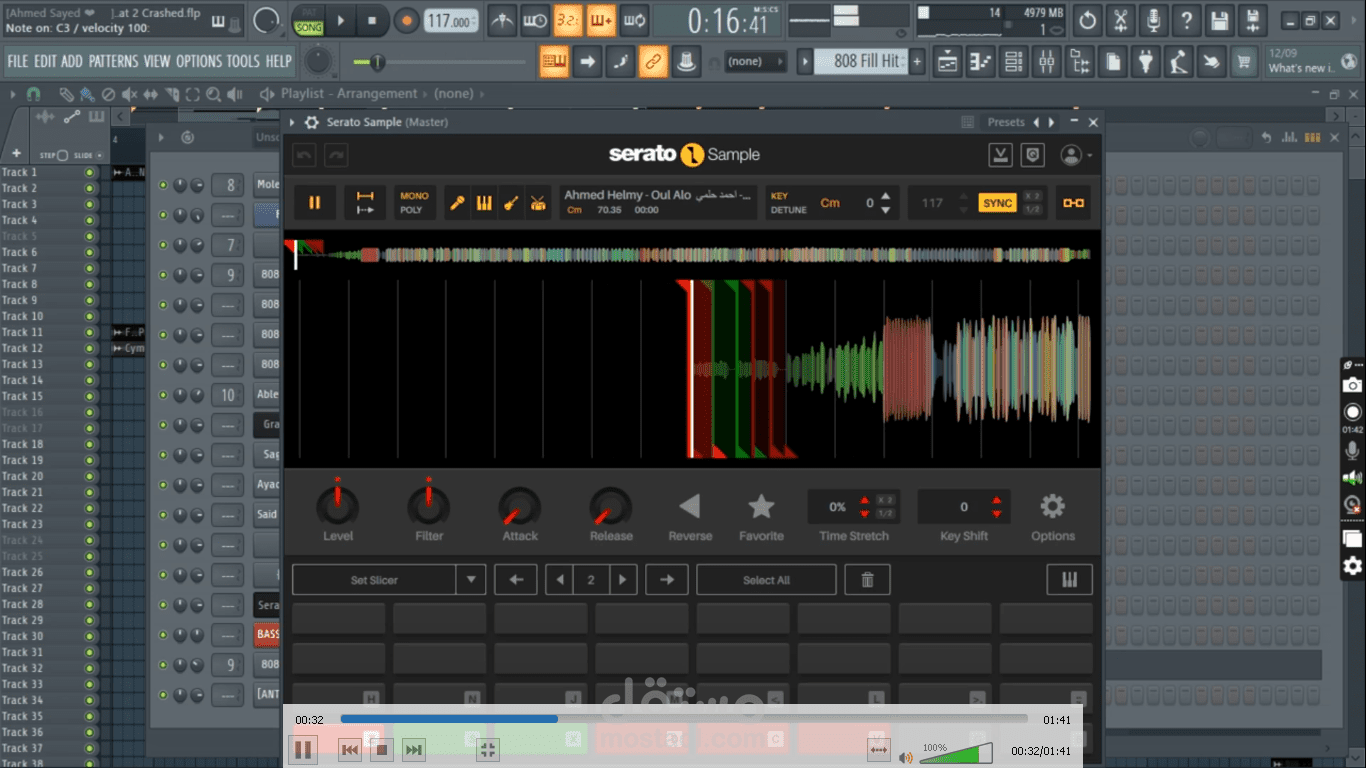Toggle mute light on Track 8
The width and height of the screenshot is (1366, 768).
coord(90,284)
